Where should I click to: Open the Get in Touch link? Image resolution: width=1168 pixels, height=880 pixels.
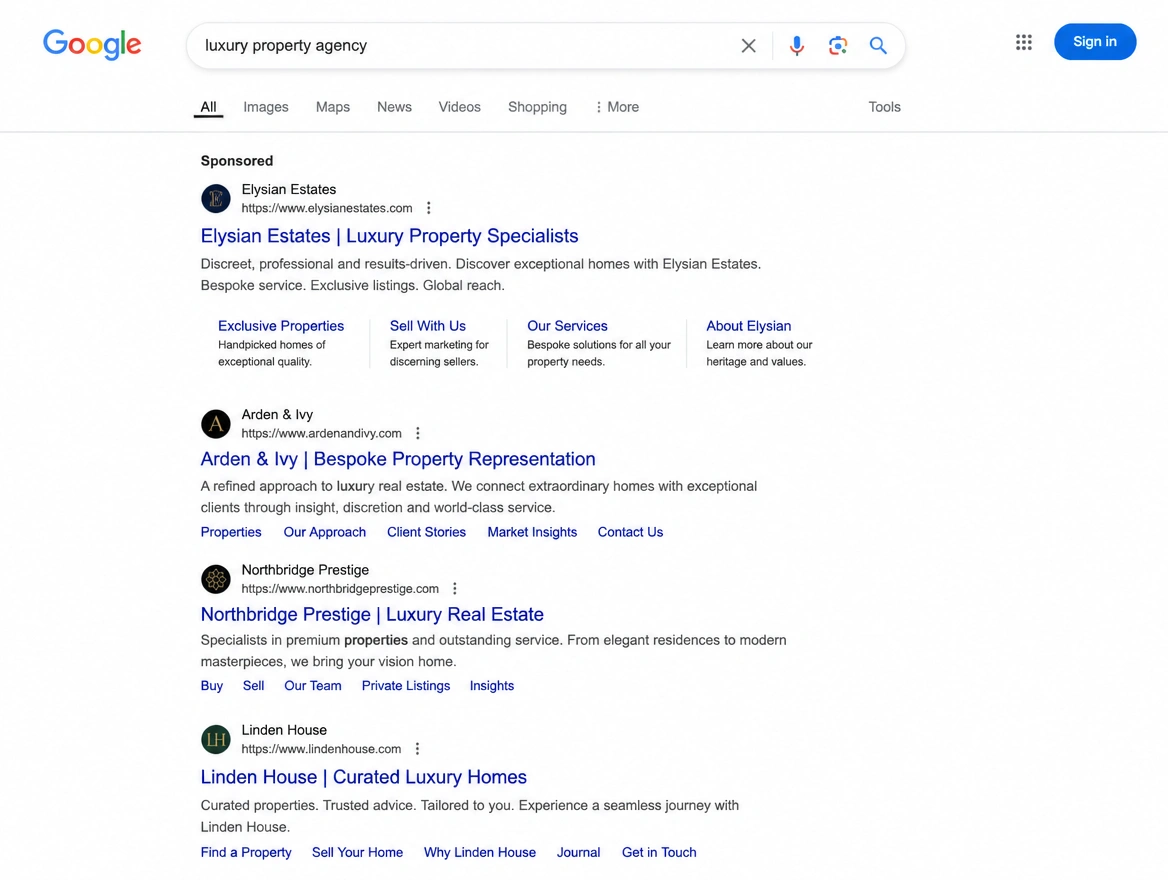tap(659, 852)
